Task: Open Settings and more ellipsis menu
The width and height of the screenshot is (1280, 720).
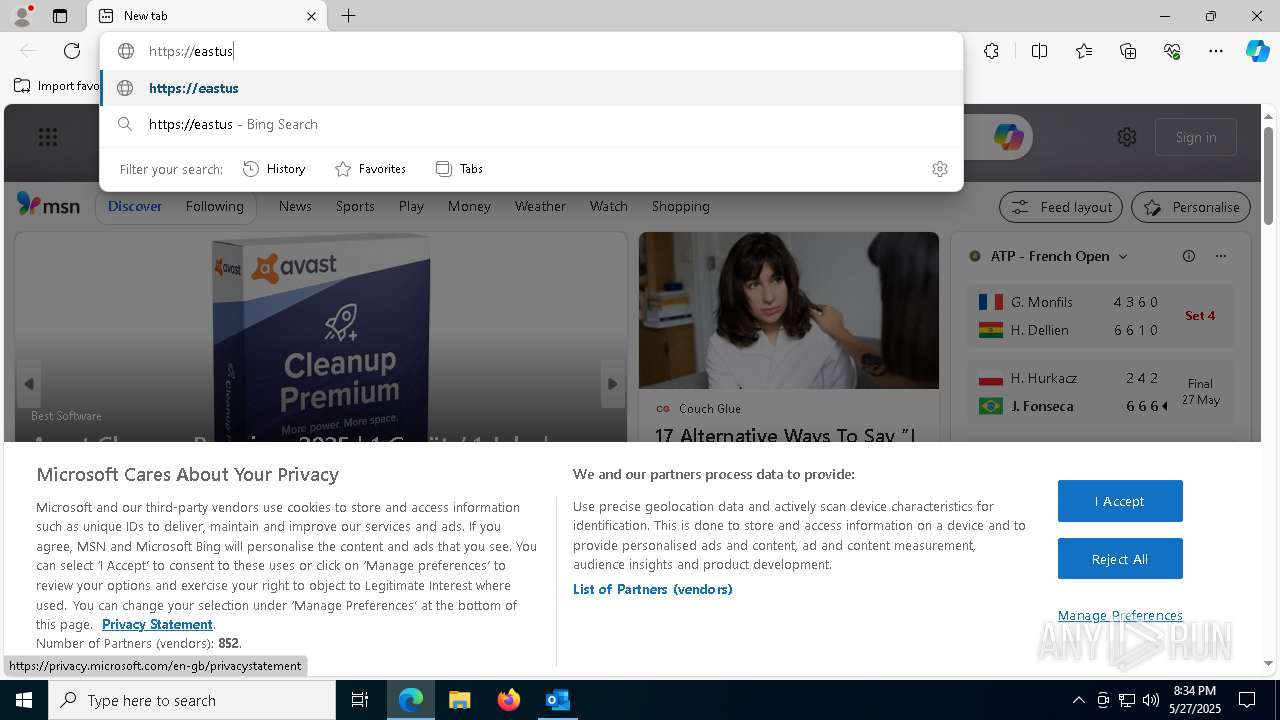Action: tap(1216, 51)
